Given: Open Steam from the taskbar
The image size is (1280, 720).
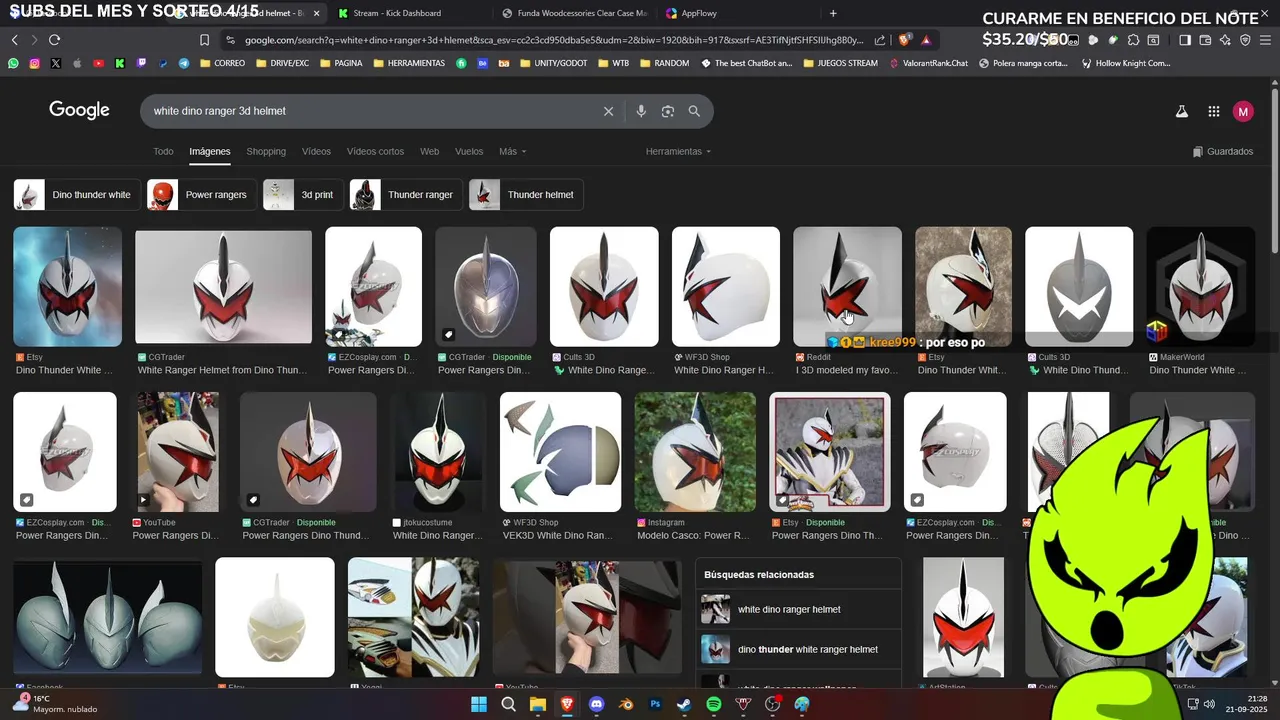Looking at the screenshot, I should point(684,704).
